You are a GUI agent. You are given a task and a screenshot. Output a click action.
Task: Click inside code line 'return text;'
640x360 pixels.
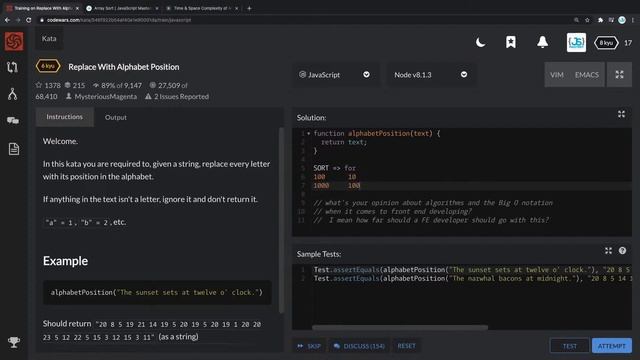coord(344,142)
